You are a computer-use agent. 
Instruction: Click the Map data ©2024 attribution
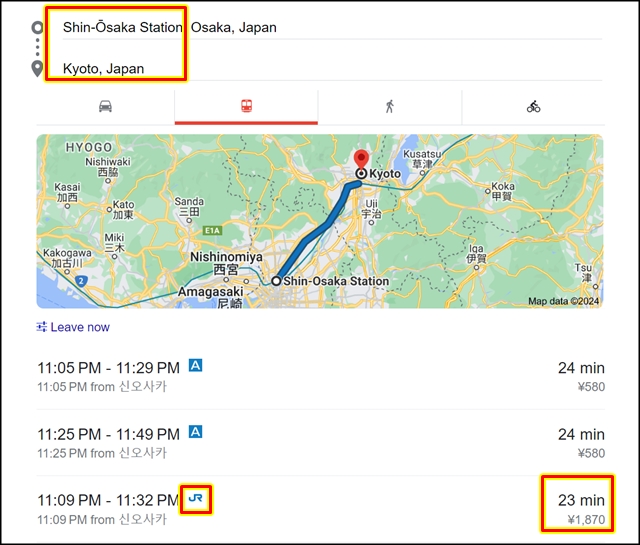[564, 301]
